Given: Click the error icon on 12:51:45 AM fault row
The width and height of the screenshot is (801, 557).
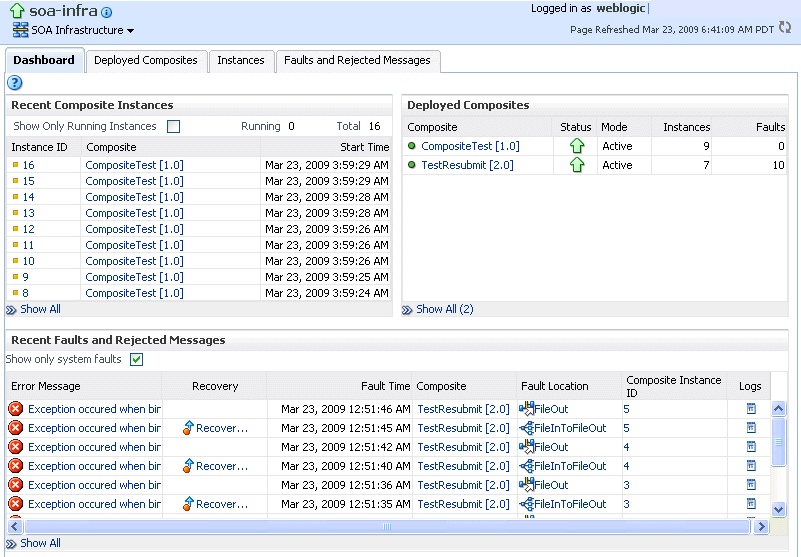Looking at the screenshot, I should coord(16,428).
